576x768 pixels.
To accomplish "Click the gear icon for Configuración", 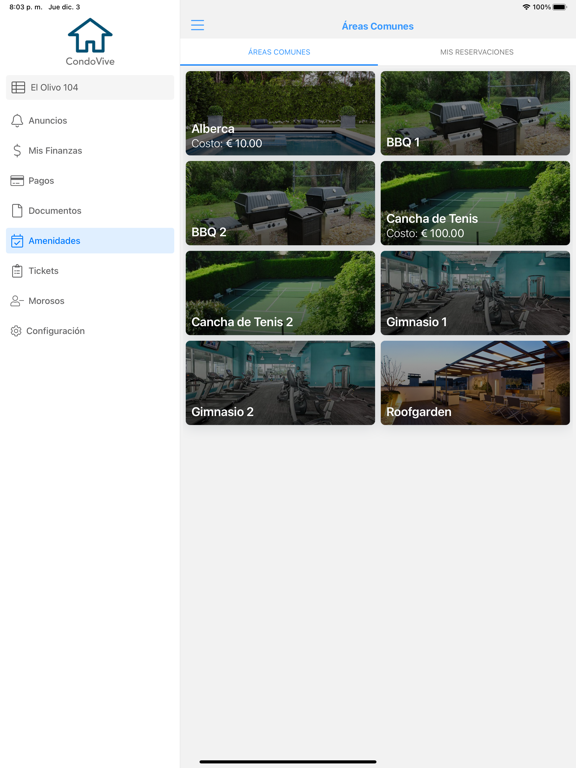I will [16, 331].
